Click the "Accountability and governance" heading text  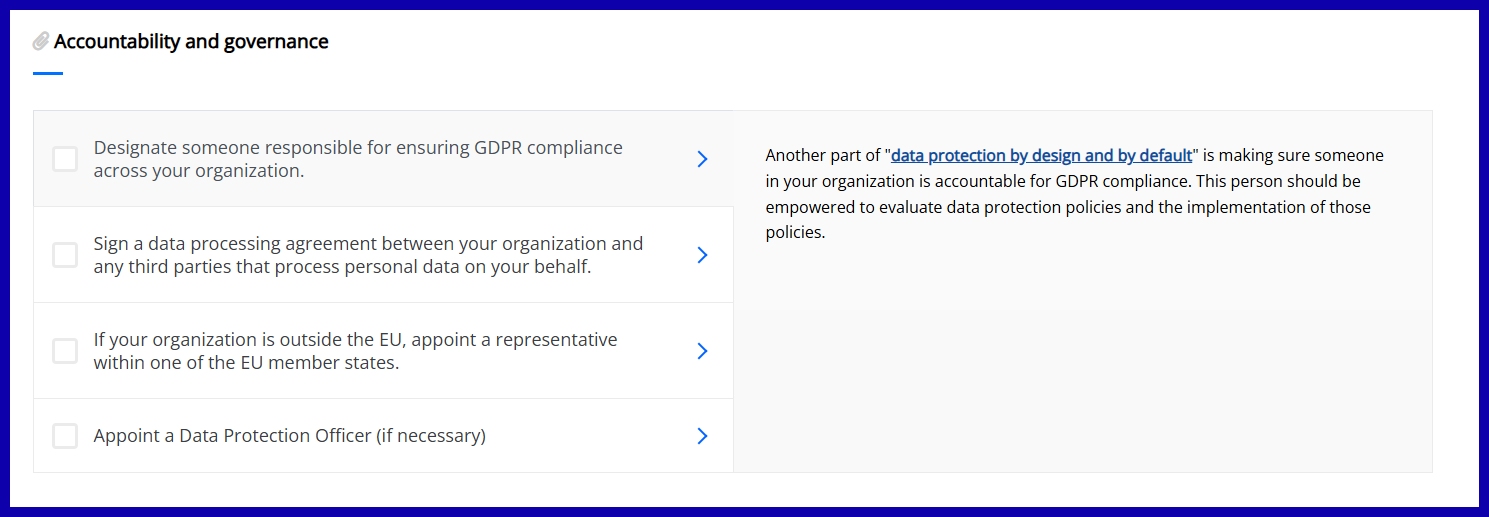191,42
